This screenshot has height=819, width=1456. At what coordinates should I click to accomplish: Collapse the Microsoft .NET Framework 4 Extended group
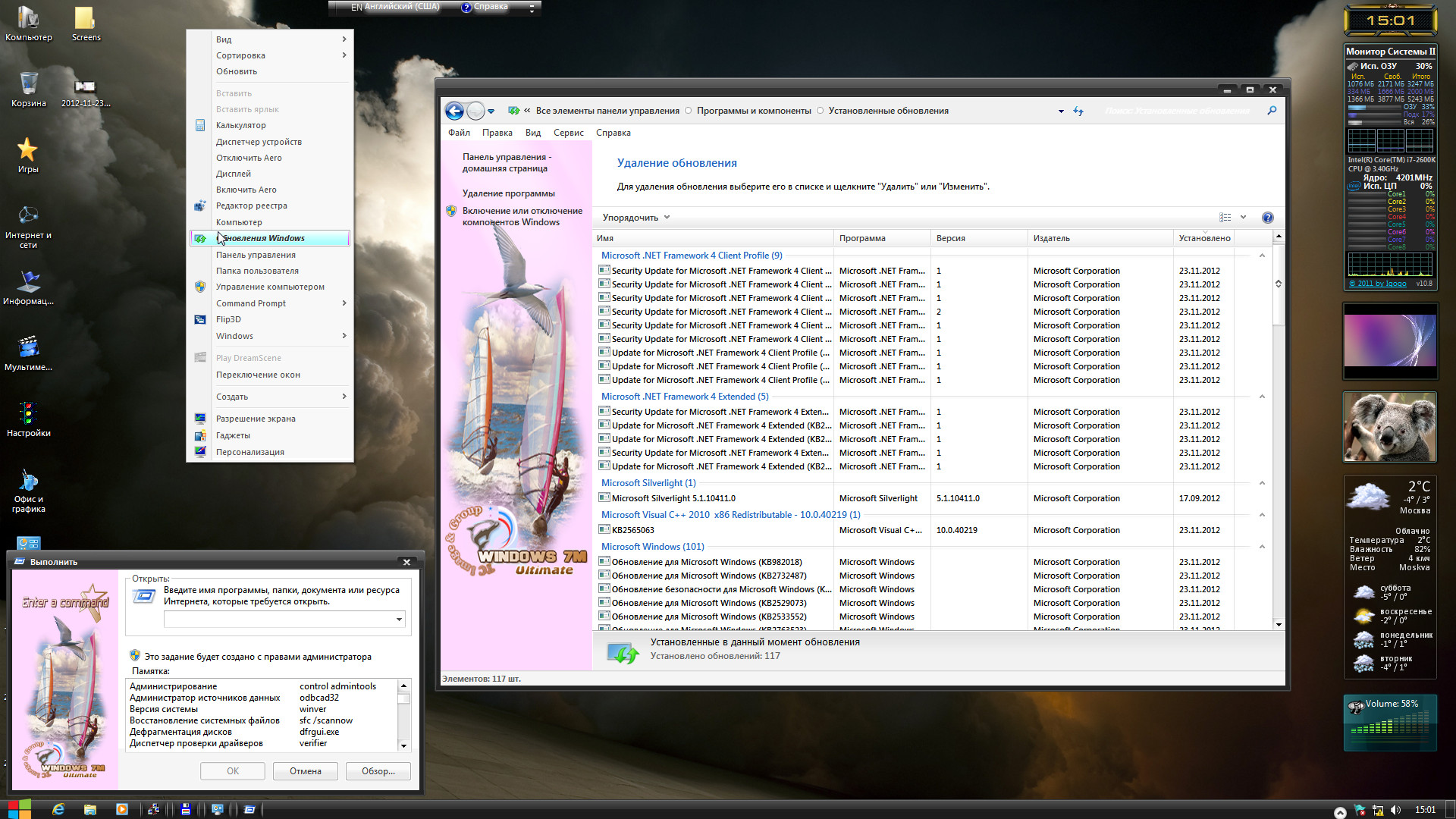point(1262,397)
